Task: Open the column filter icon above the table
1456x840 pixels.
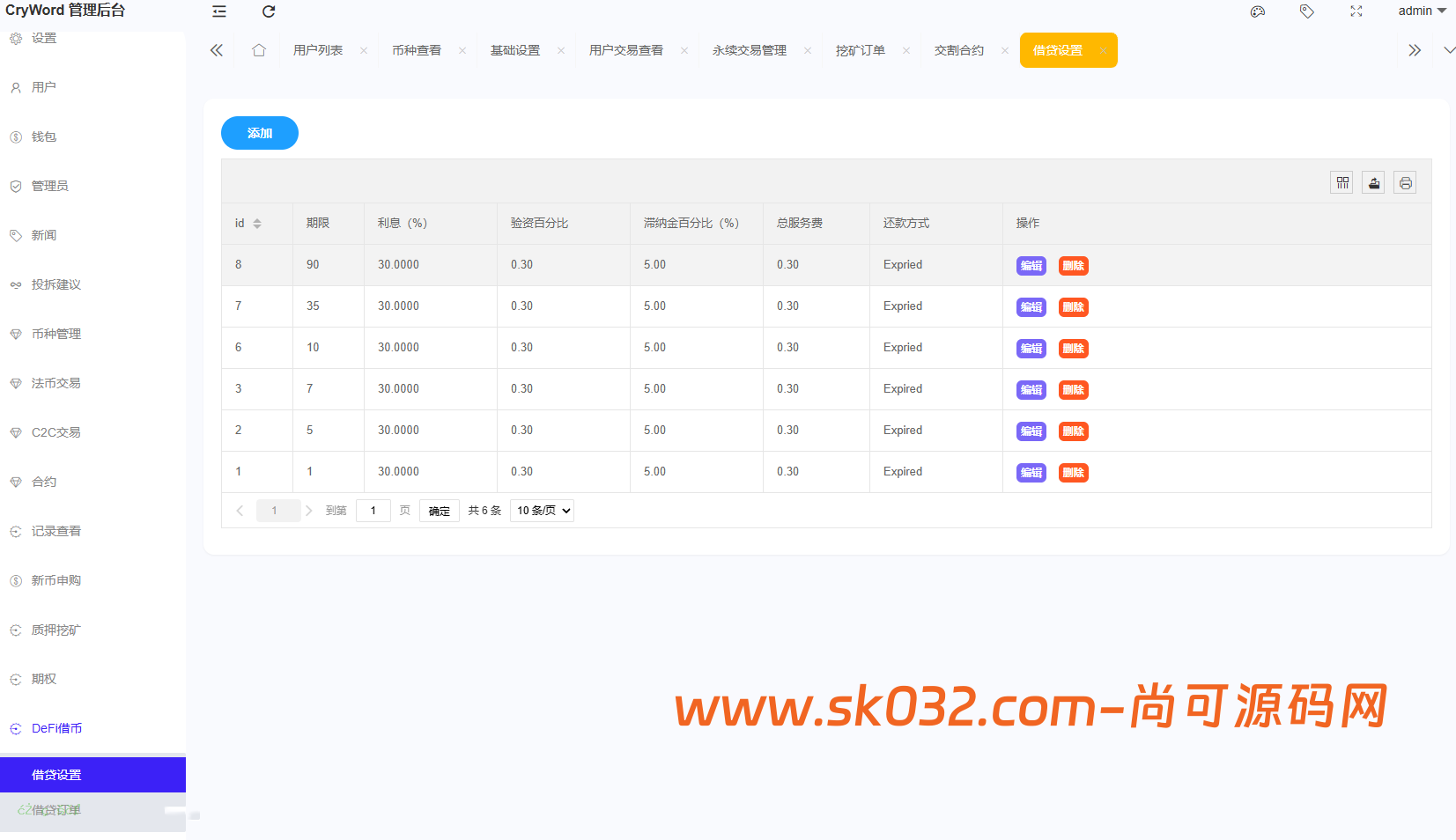Action: (1341, 182)
